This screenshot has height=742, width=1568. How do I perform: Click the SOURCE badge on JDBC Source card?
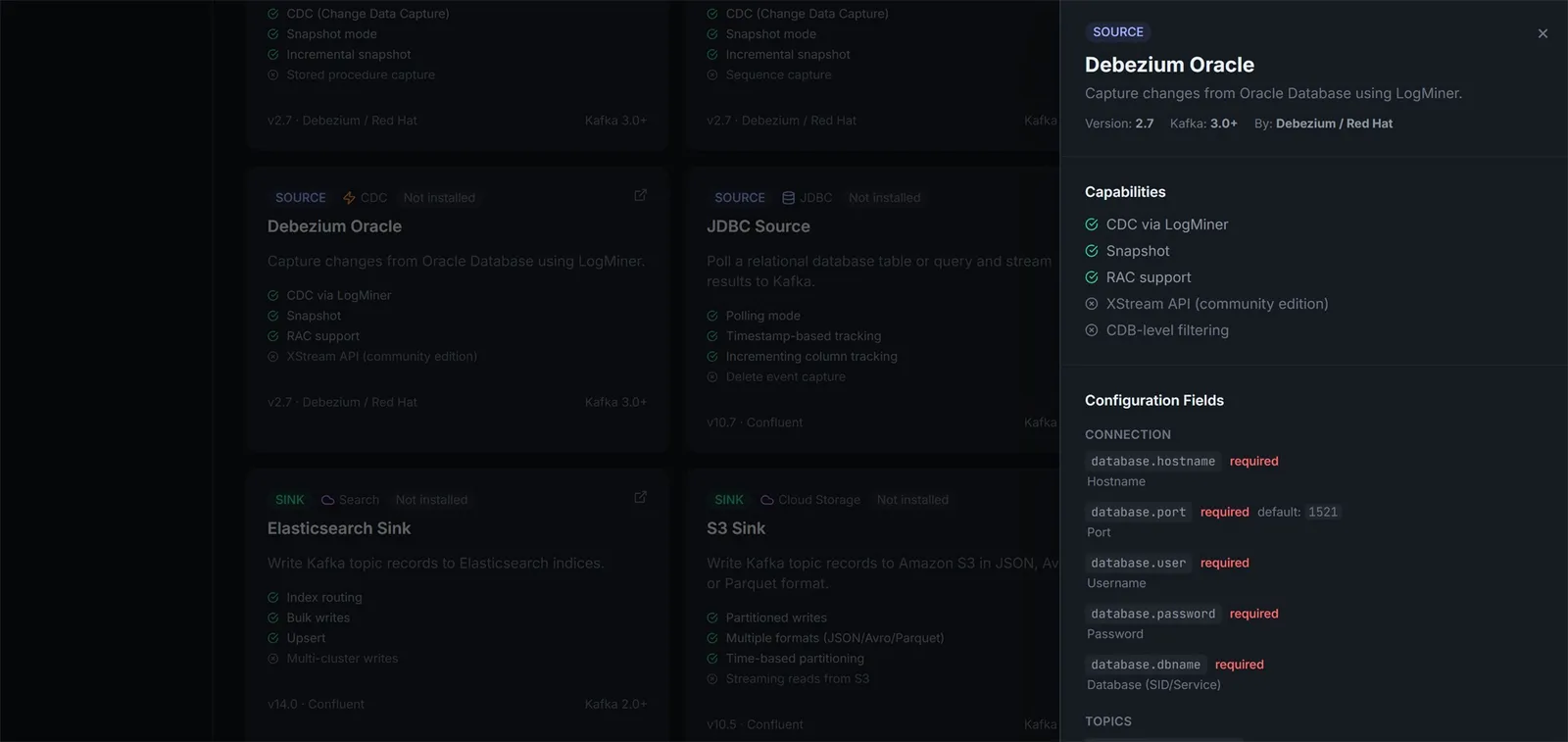(x=740, y=198)
